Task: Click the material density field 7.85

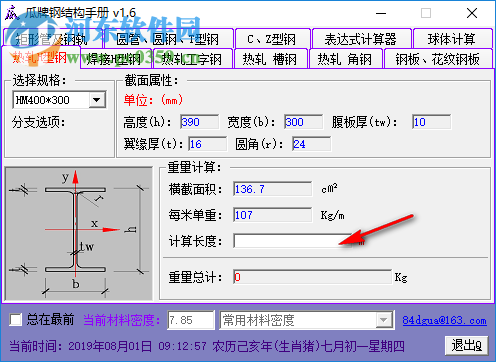Action: (191, 320)
